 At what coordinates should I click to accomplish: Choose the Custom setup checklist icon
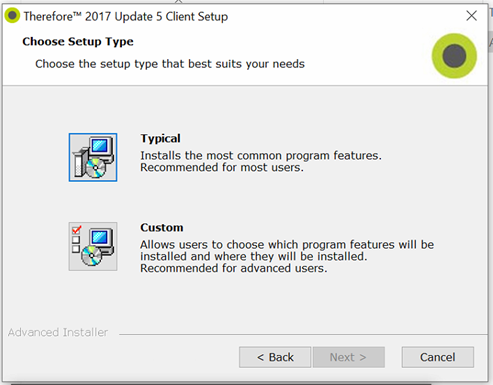[x=93, y=246]
